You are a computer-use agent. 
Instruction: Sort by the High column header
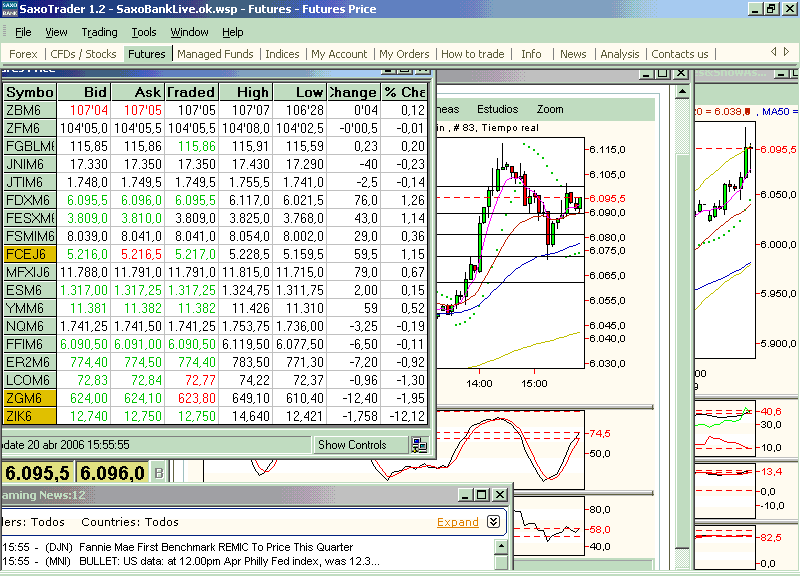click(245, 92)
